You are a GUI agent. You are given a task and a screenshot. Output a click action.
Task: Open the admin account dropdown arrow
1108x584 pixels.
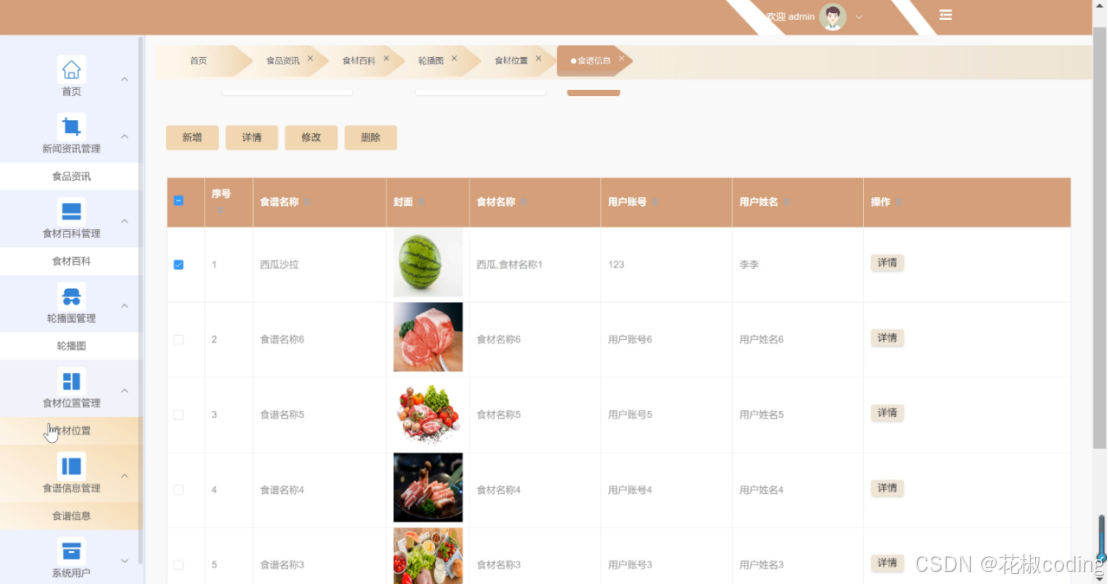click(x=859, y=17)
